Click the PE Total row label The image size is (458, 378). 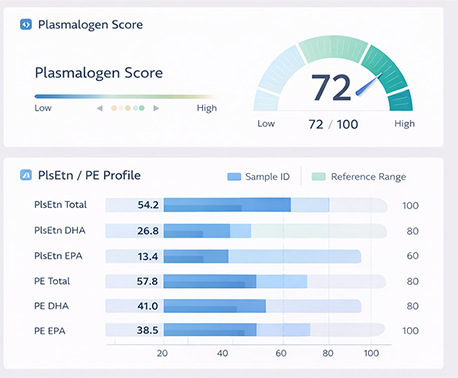(52, 281)
